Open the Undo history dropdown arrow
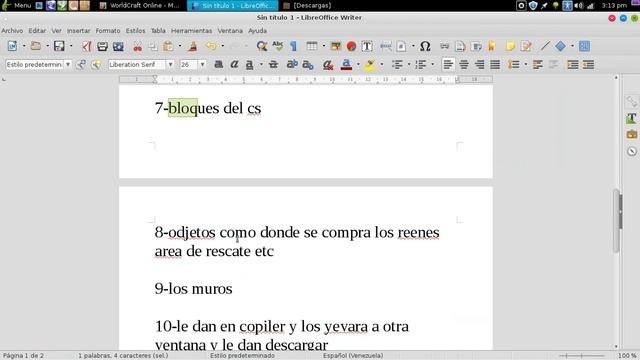 tap(222, 46)
